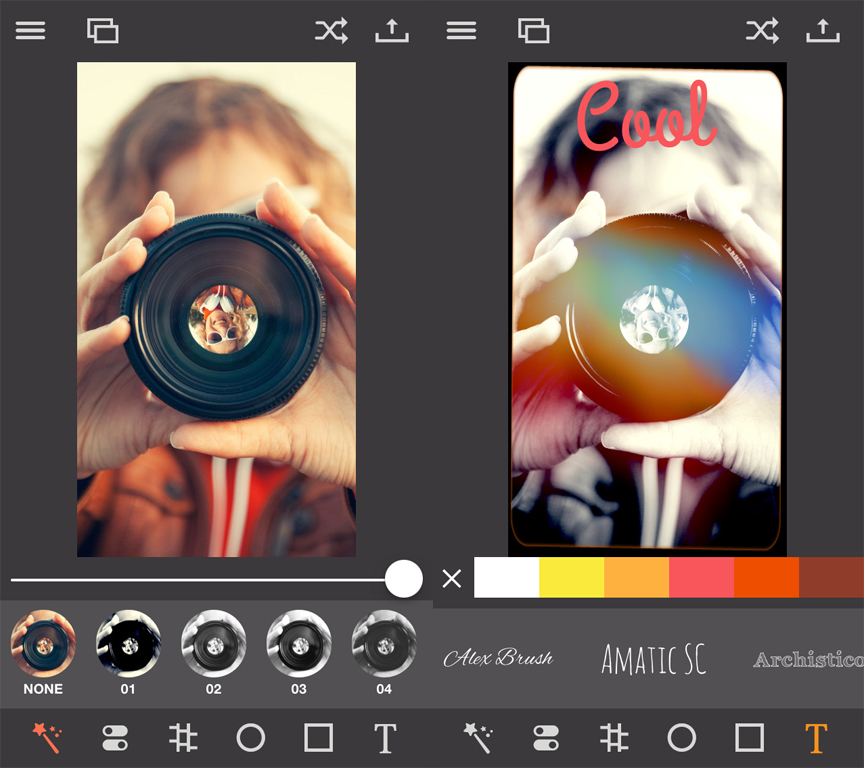Tap the shuffle icon on left screen

[x=331, y=31]
